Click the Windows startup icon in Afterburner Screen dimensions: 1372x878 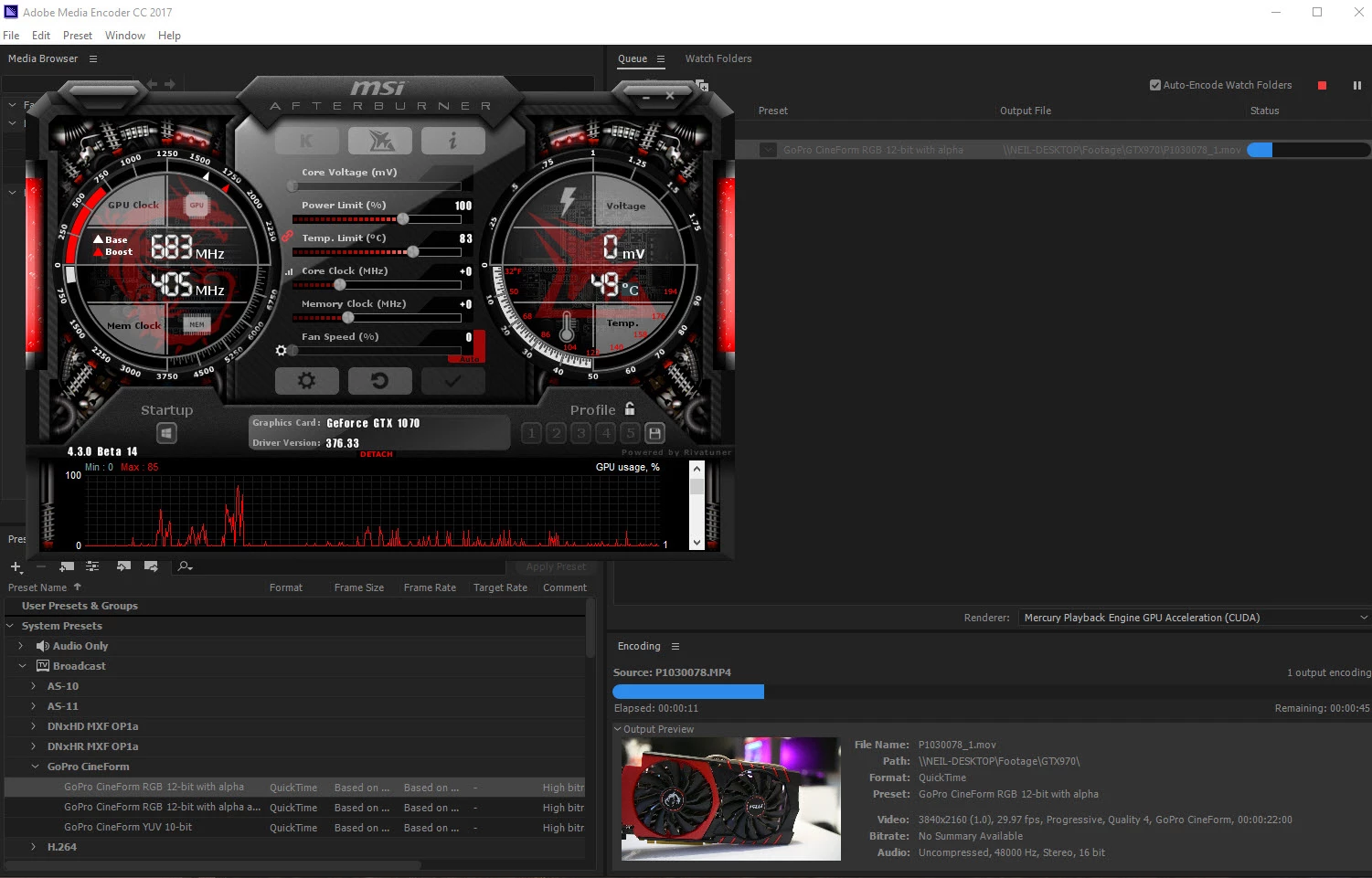pos(166,433)
